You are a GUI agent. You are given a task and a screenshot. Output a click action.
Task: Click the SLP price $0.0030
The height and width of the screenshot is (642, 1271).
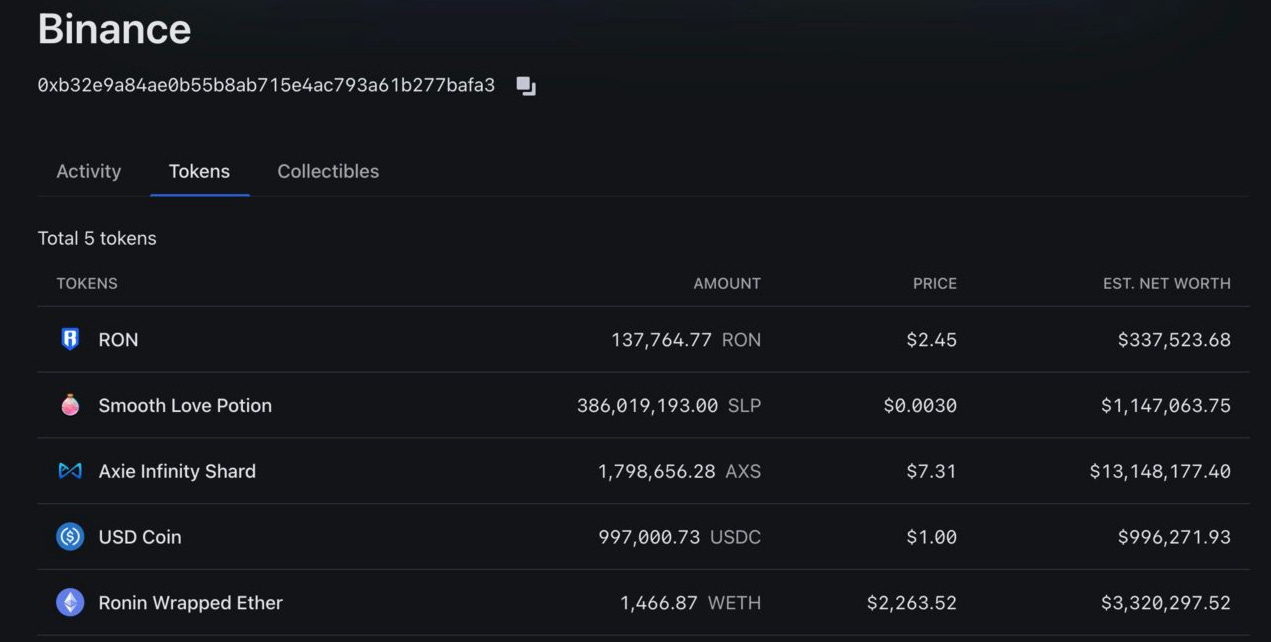[920, 405]
